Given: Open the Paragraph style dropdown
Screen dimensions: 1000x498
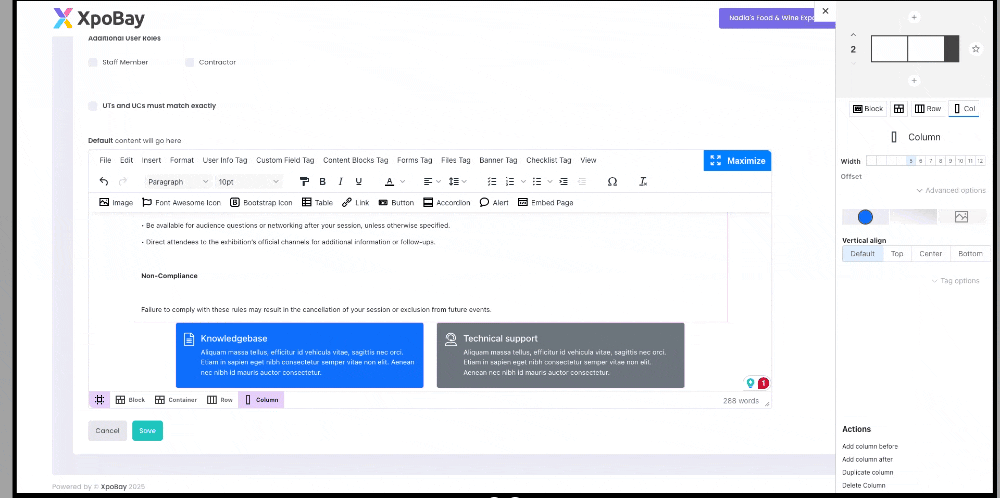Looking at the screenshot, I should (x=177, y=181).
